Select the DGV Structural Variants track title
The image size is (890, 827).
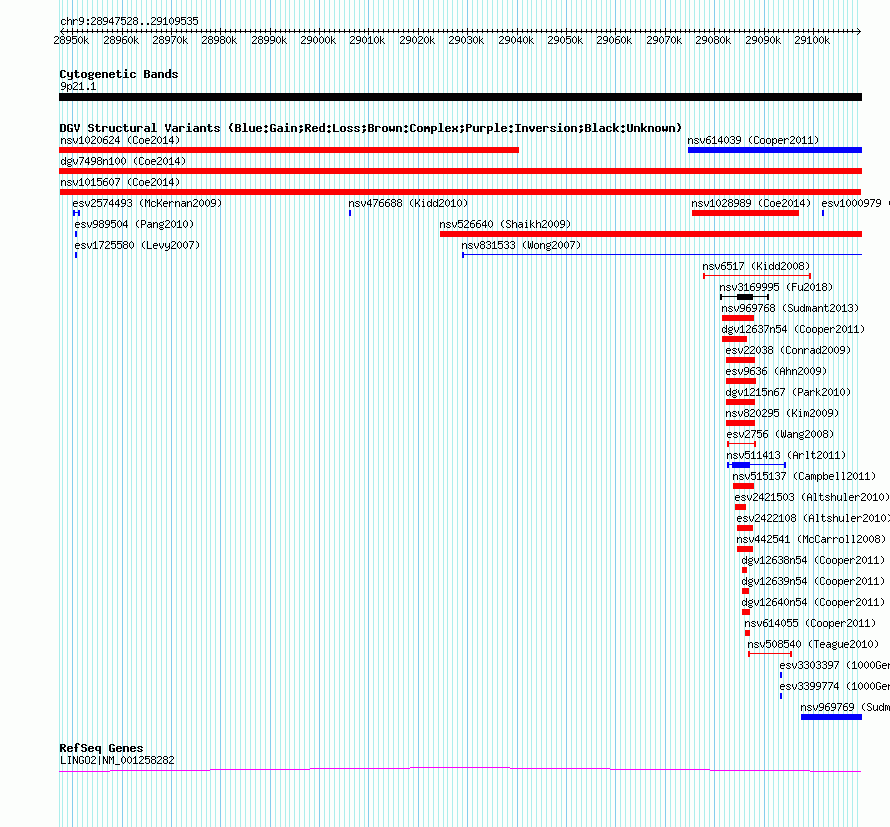coord(370,128)
